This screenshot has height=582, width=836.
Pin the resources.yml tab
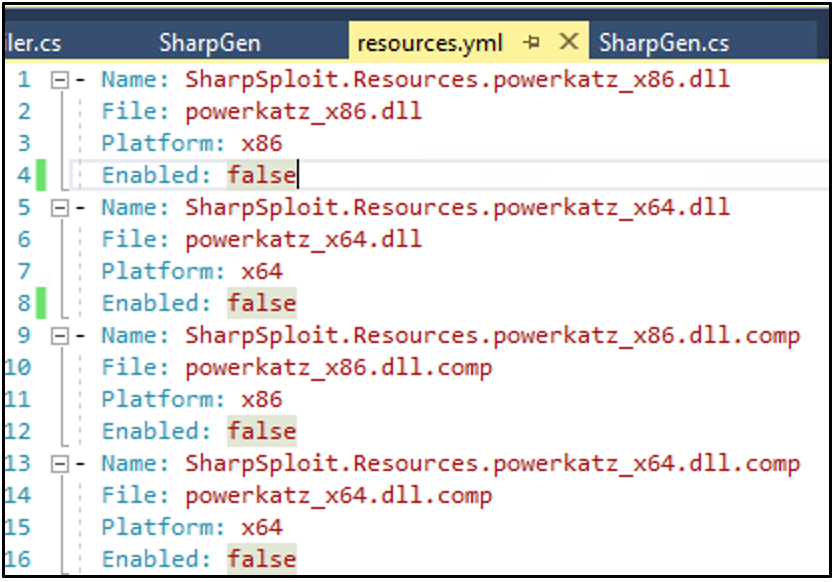coord(533,43)
